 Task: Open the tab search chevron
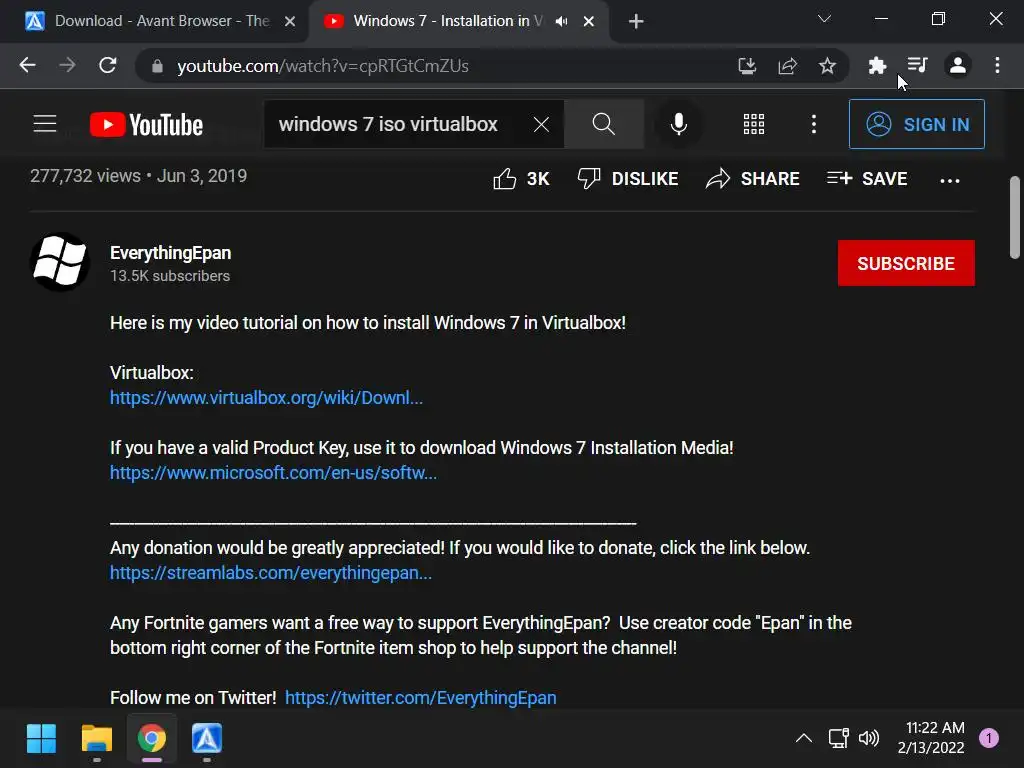tap(824, 19)
